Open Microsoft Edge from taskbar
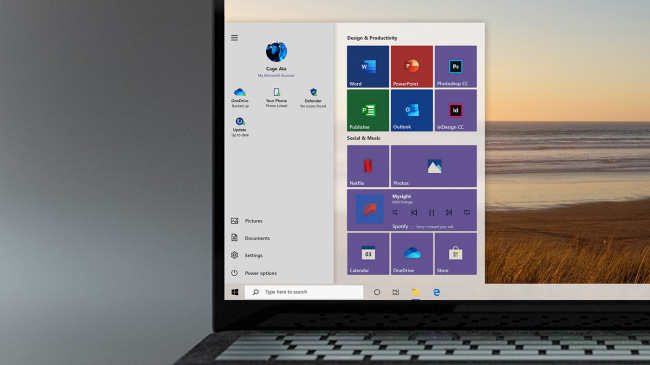650x365 pixels. [x=437, y=292]
